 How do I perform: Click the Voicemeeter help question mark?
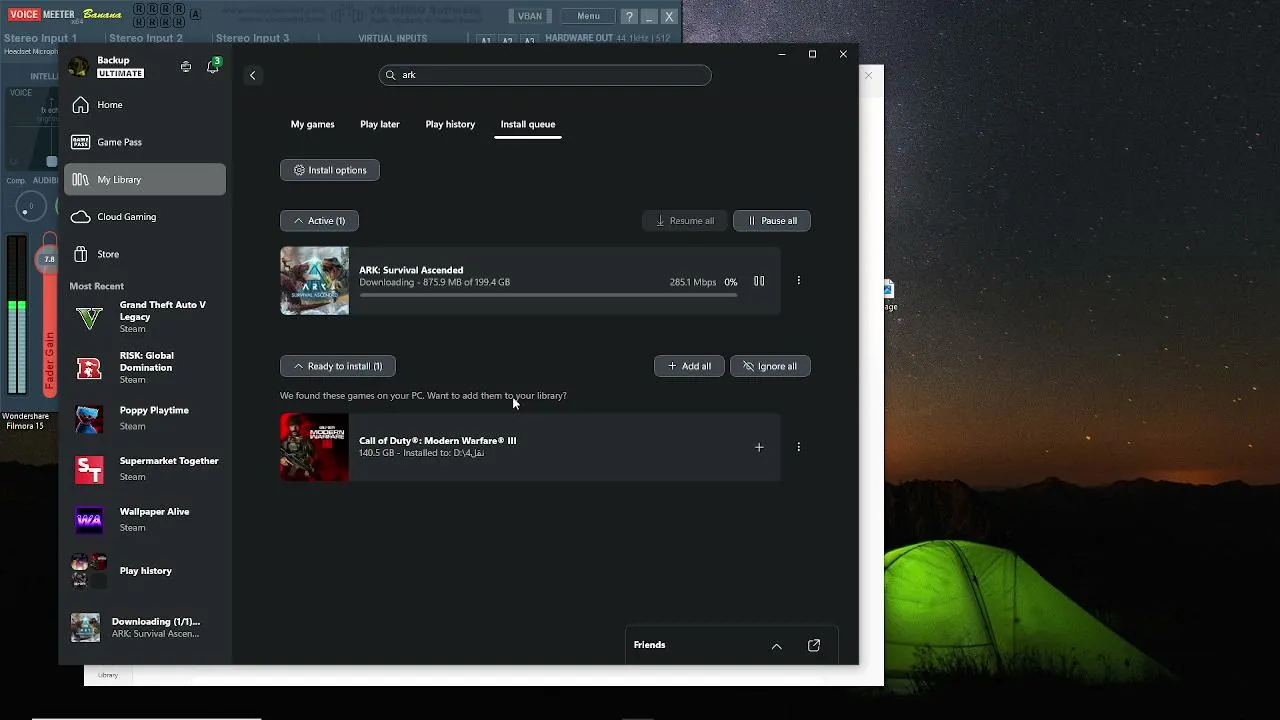pyautogui.click(x=629, y=16)
